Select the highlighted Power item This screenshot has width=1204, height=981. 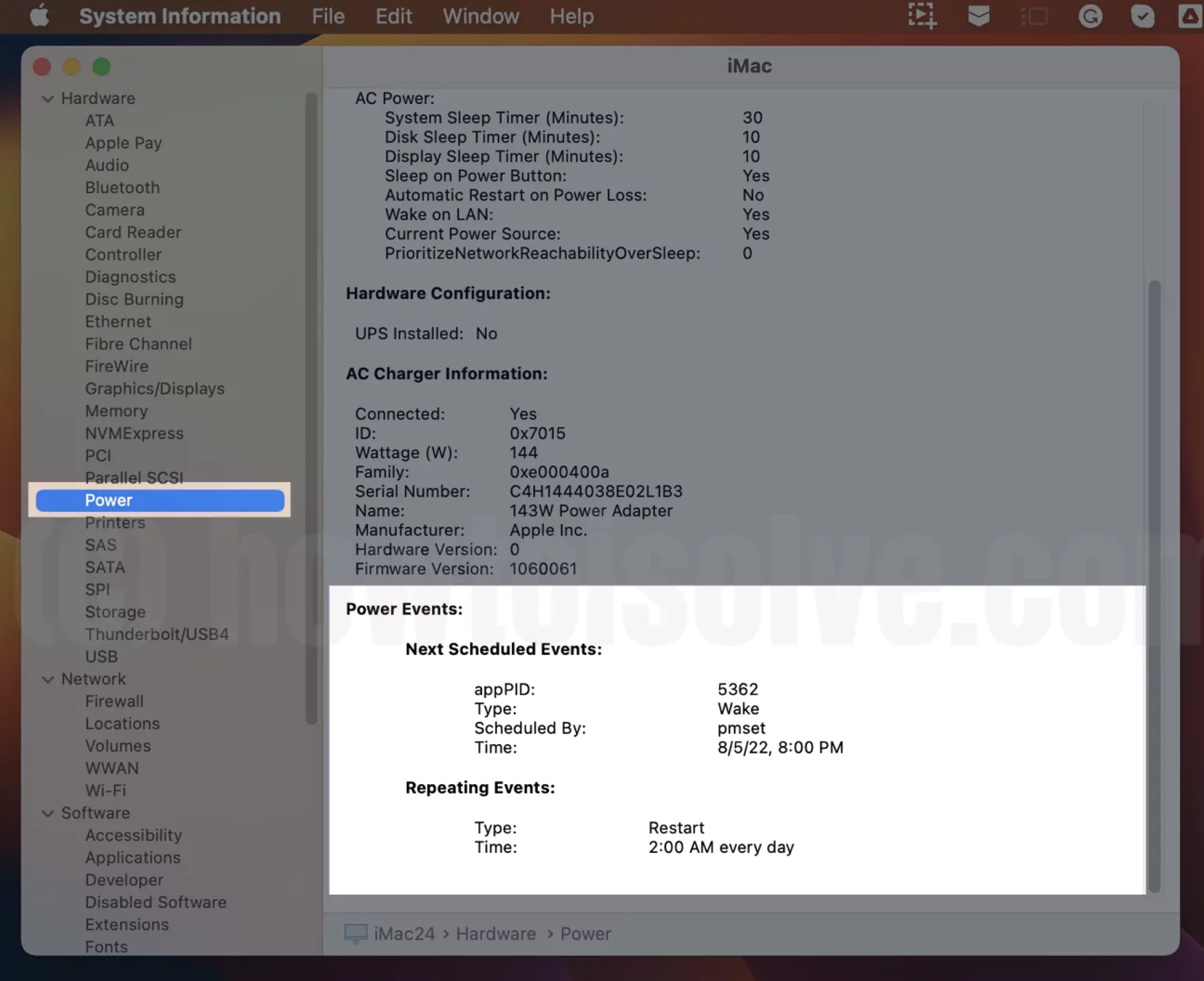(160, 500)
